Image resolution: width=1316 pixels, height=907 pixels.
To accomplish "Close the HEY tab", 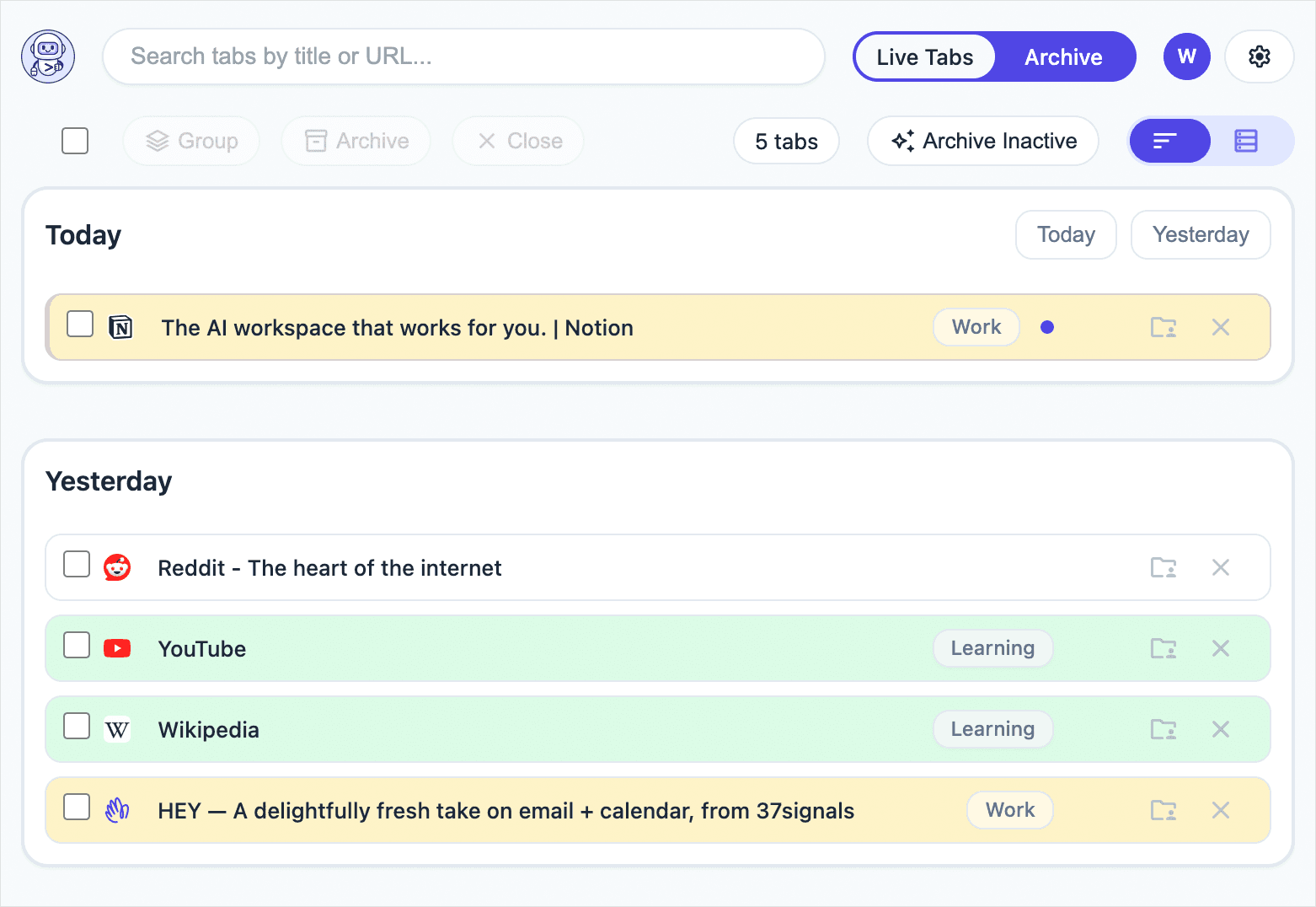I will tap(1221, 810).
